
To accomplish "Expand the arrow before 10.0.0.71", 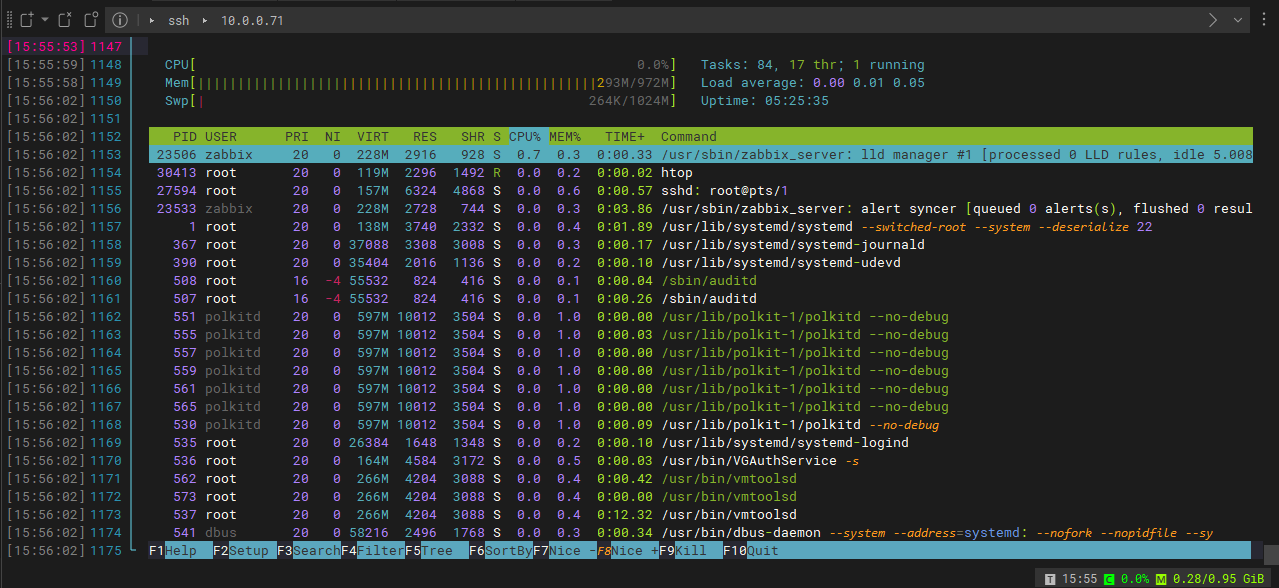I will tap(205, 20).
